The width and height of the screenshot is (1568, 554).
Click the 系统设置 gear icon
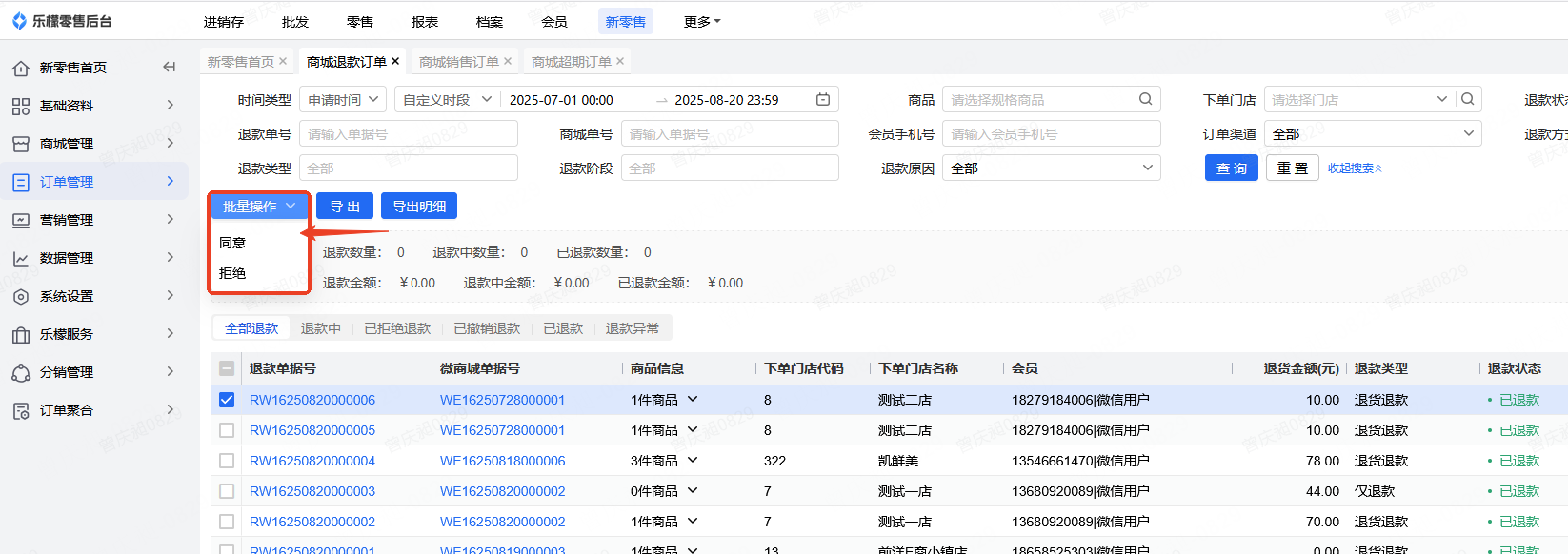pos(21,296)
